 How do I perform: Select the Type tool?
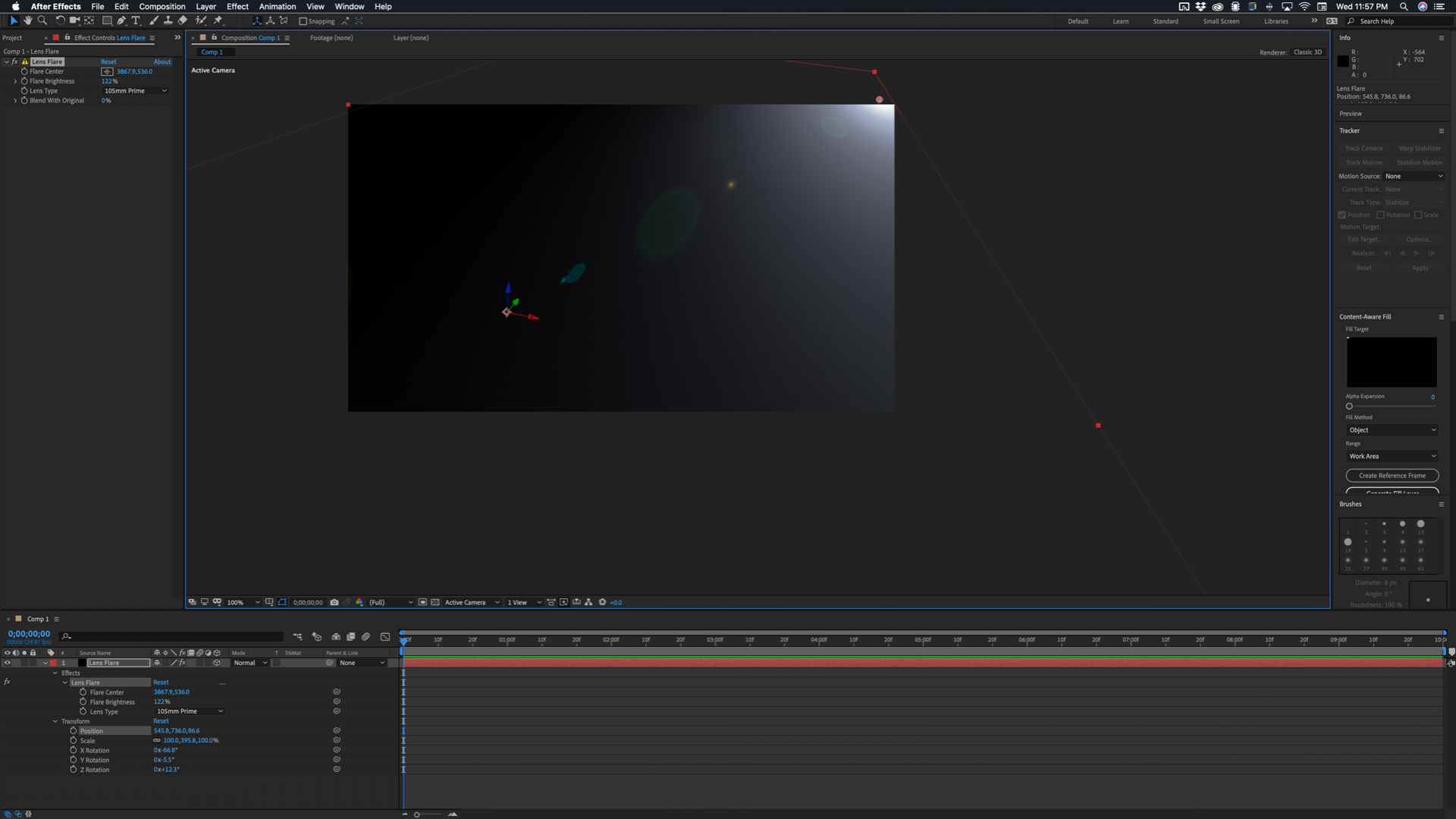pos(136,20)
